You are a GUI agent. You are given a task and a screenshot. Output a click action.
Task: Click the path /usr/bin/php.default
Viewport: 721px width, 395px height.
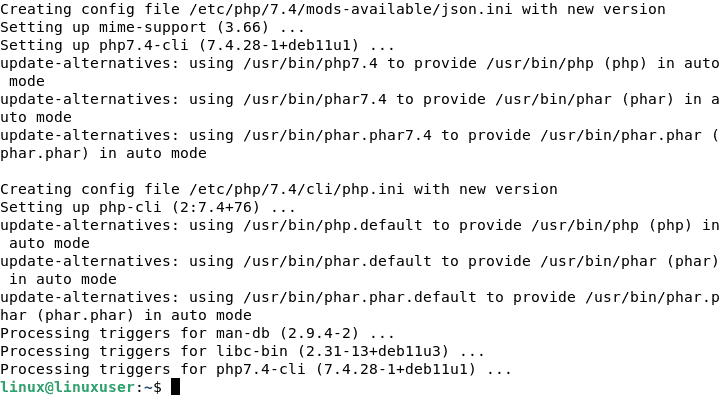pyautogui.click(x=333, y=225)
